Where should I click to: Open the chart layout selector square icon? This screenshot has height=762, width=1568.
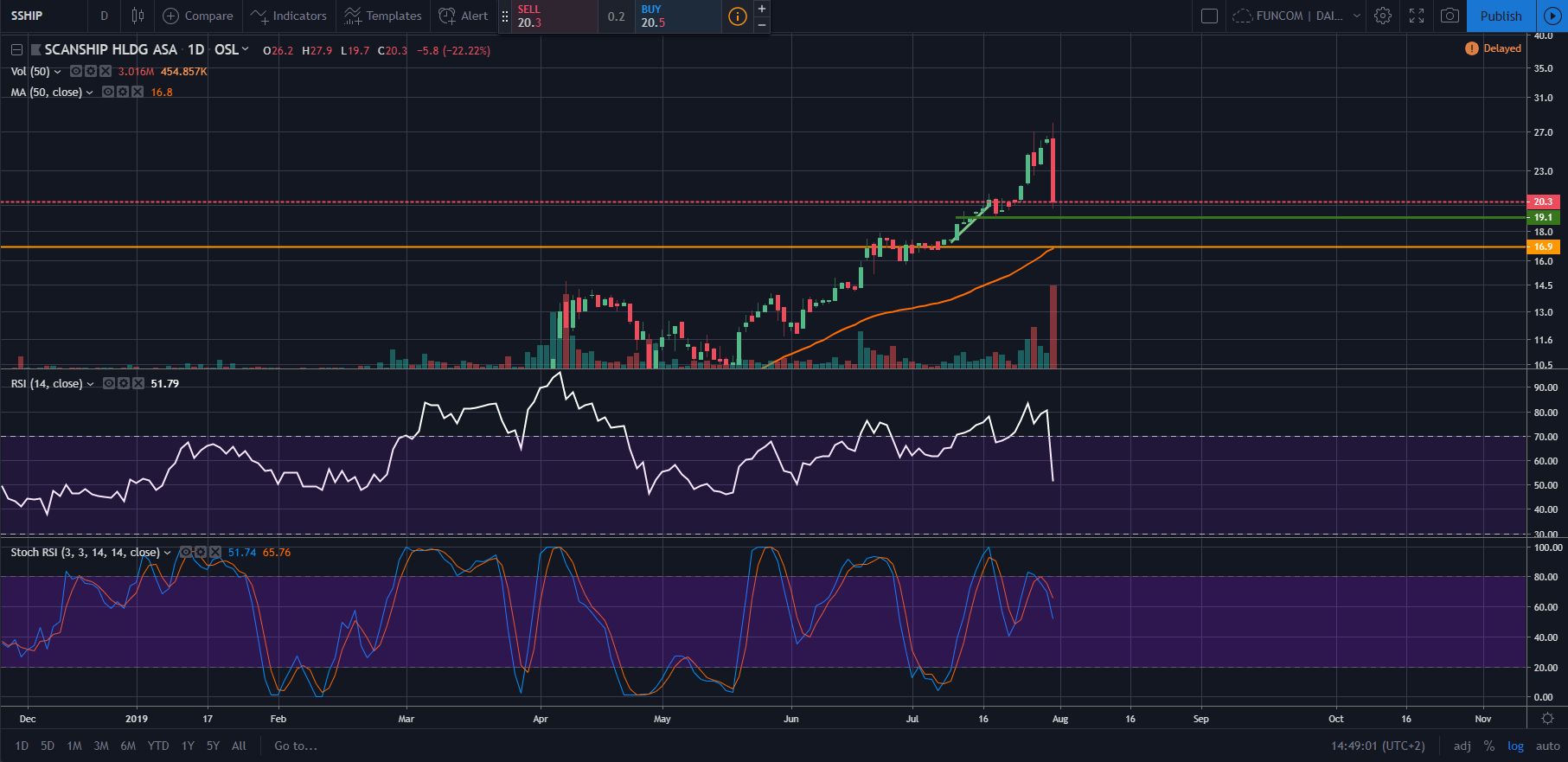pos(1210,16)
